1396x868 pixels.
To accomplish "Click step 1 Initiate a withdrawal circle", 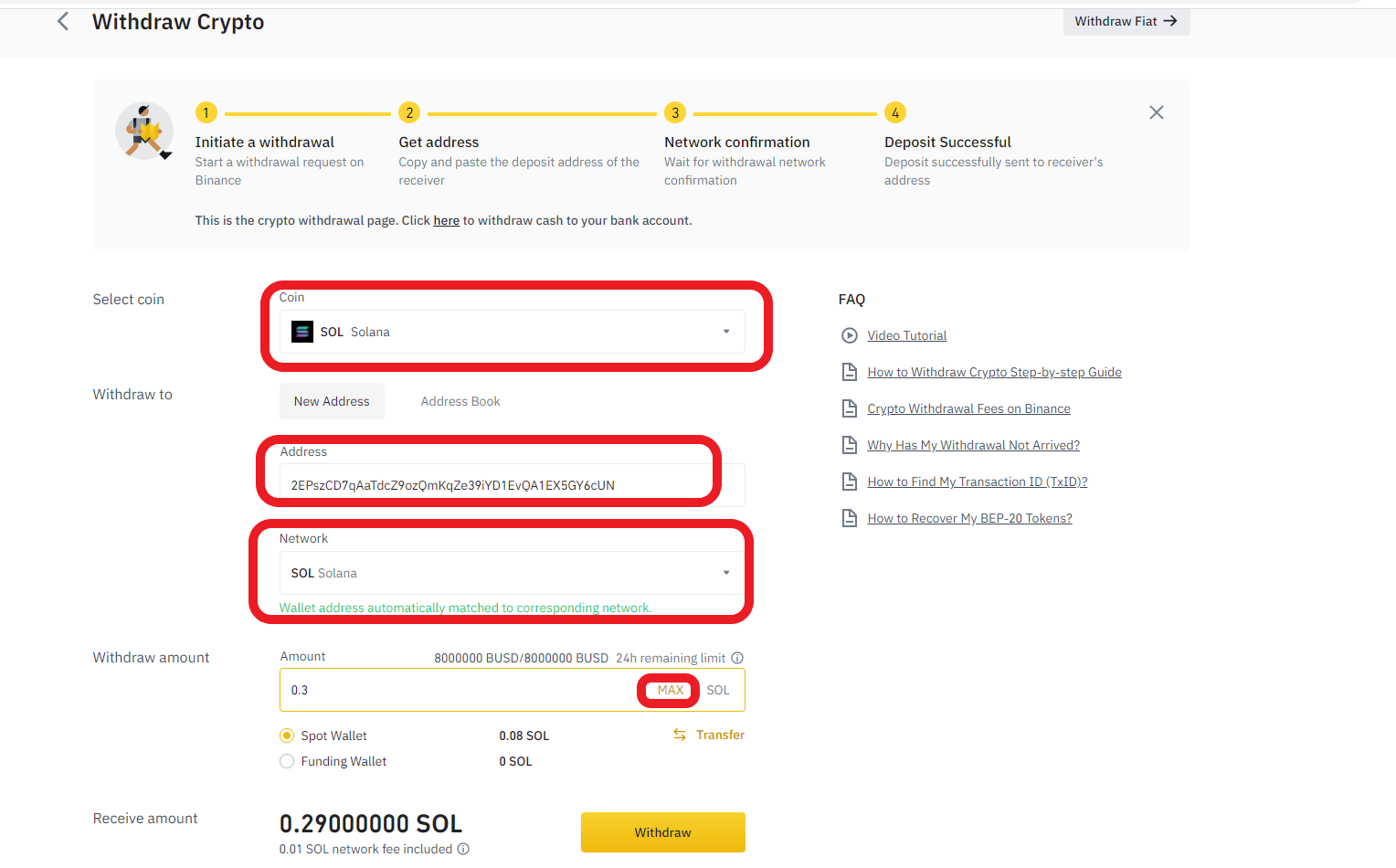I will pyautogui.click(x=206, y=112).
